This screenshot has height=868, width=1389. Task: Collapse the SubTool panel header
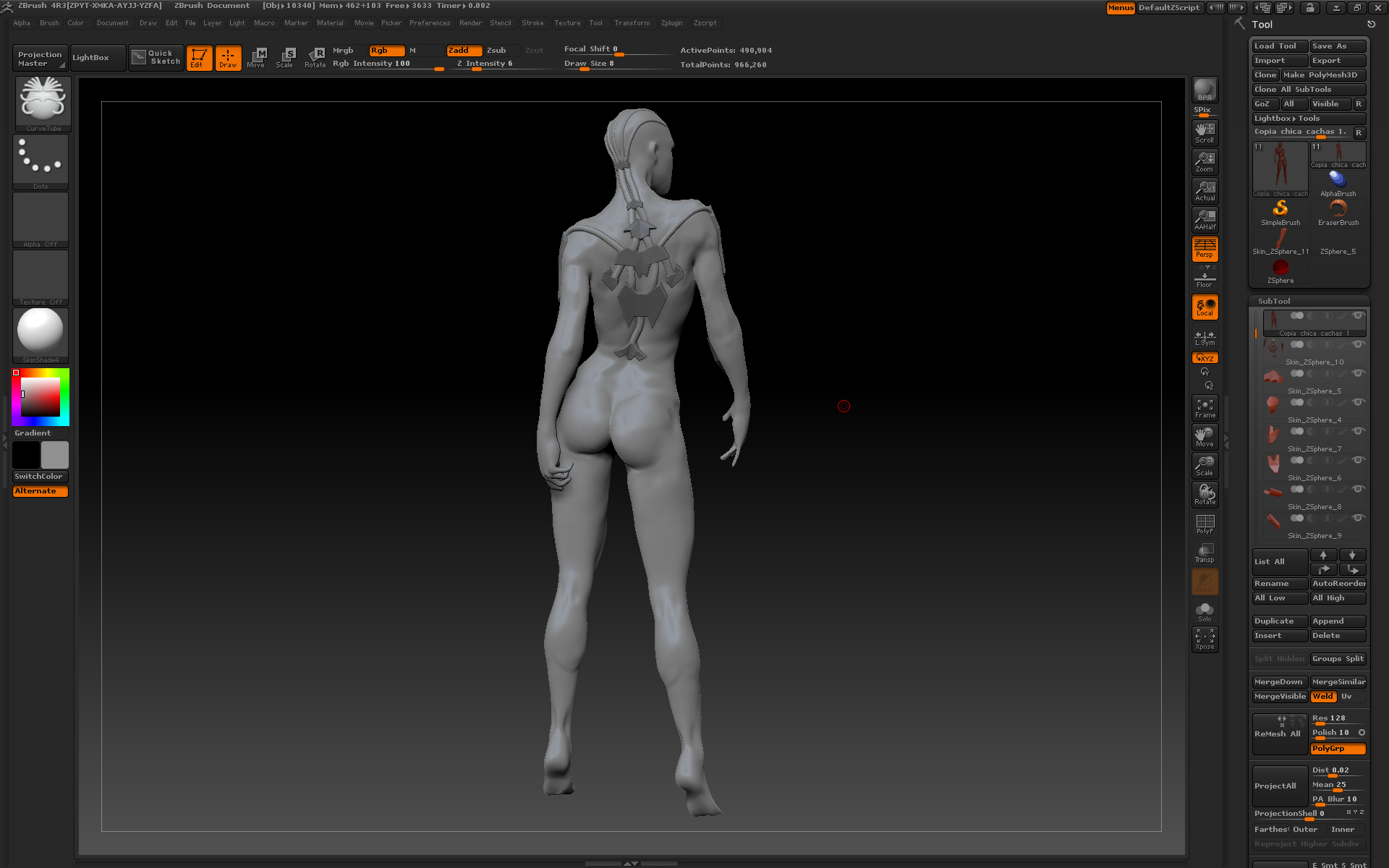(x=1274, y=301)
